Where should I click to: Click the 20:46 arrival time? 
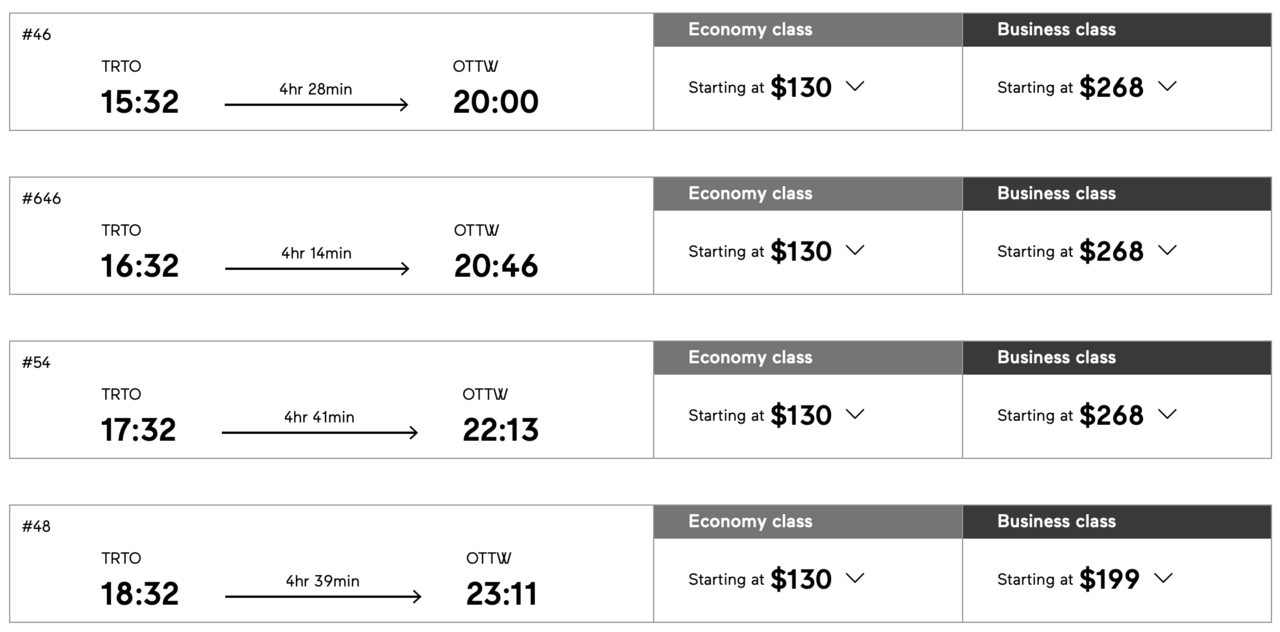(496, 266)
